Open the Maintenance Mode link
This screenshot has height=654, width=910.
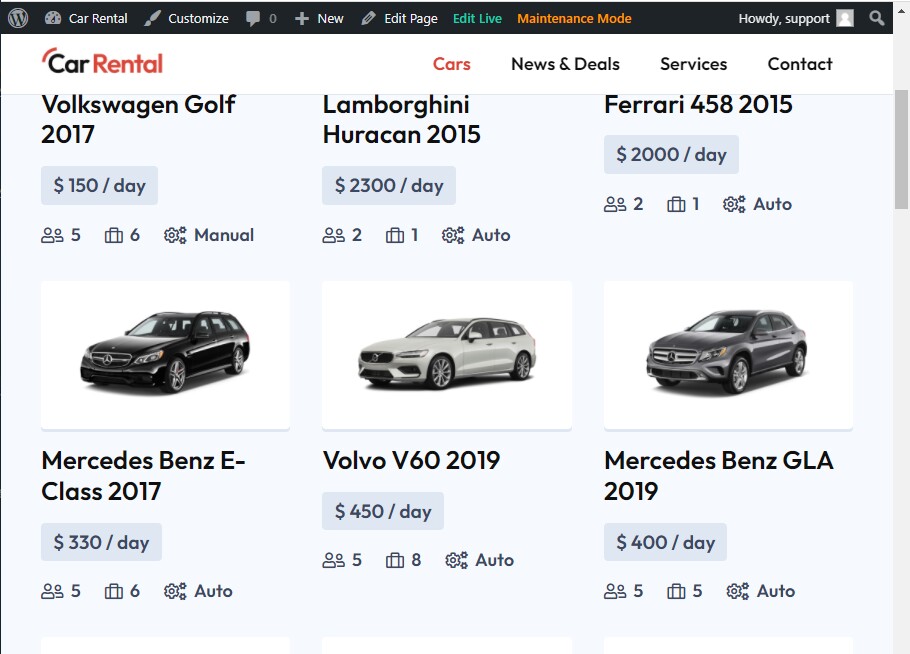(x=574, y=18)
